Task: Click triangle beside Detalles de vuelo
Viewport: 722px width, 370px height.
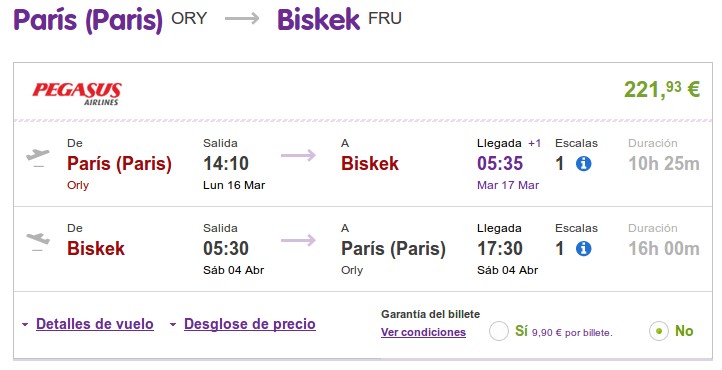Action: point(25,324)
